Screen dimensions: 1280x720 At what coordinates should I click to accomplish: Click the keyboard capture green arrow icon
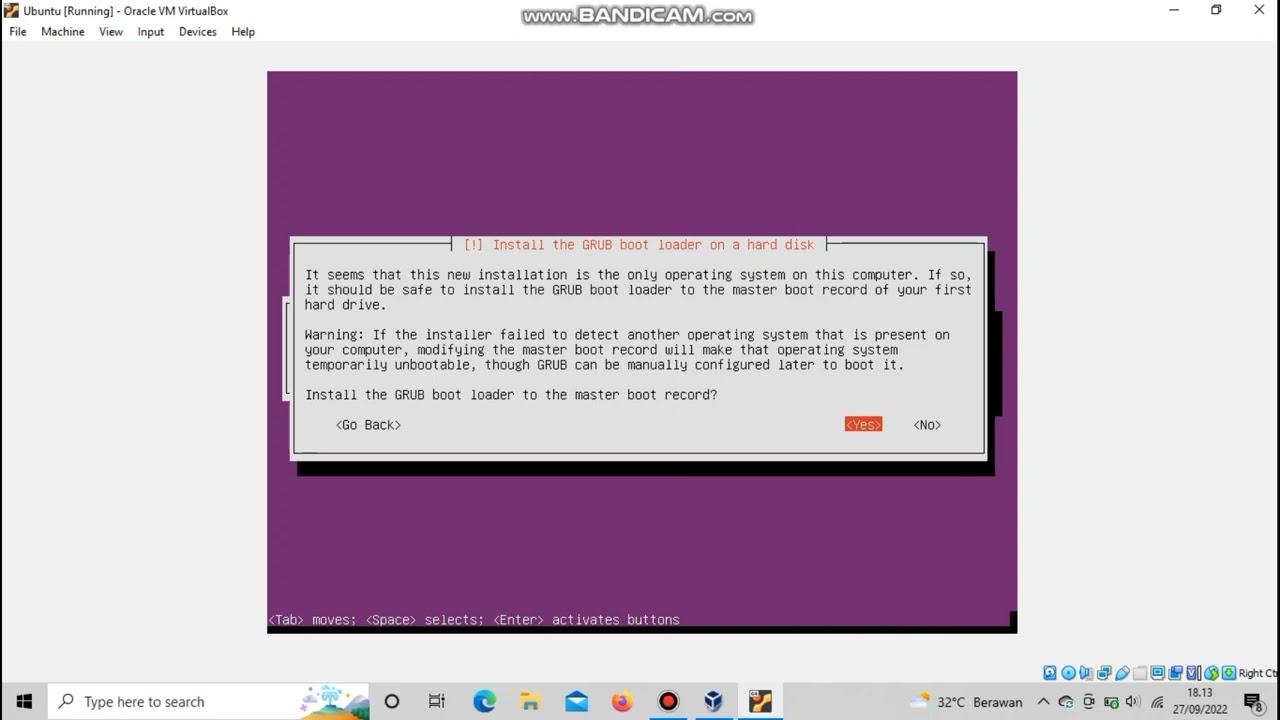coord(1229,673)
